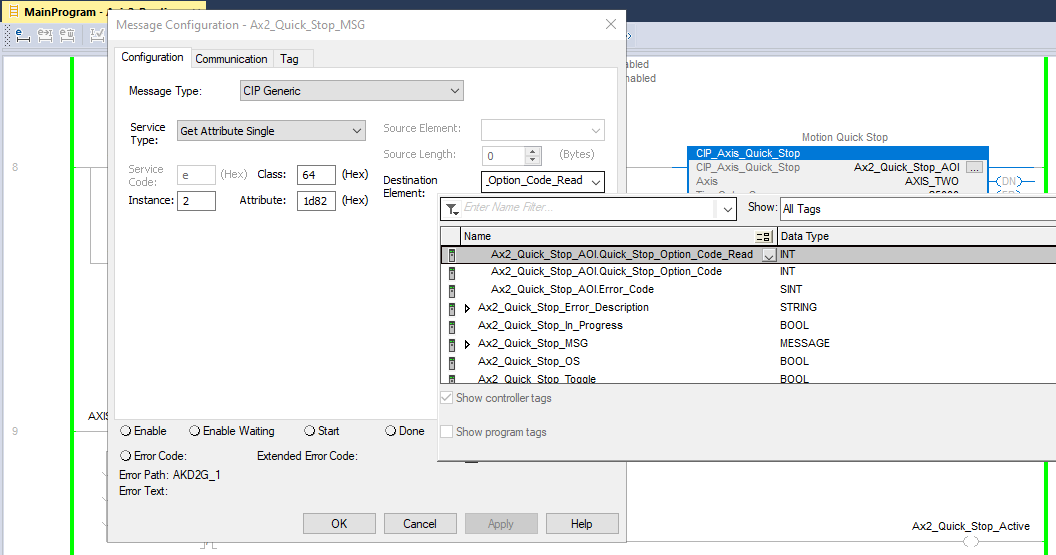The width and height of the screenshot is (1056, 555).
Task: Click the Start status indicator
Action: (309, 430)
